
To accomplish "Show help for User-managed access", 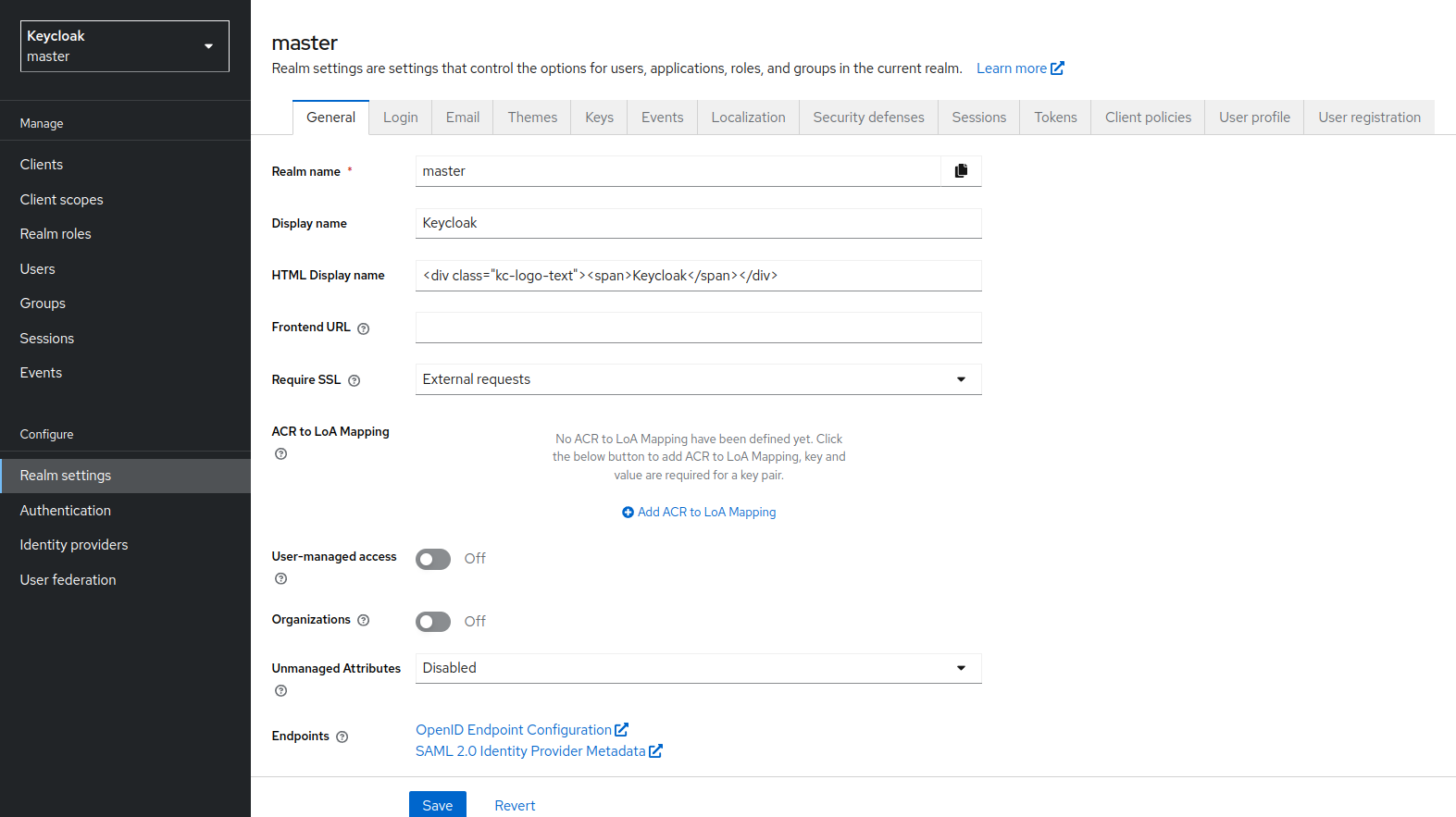I will [281, 578].
